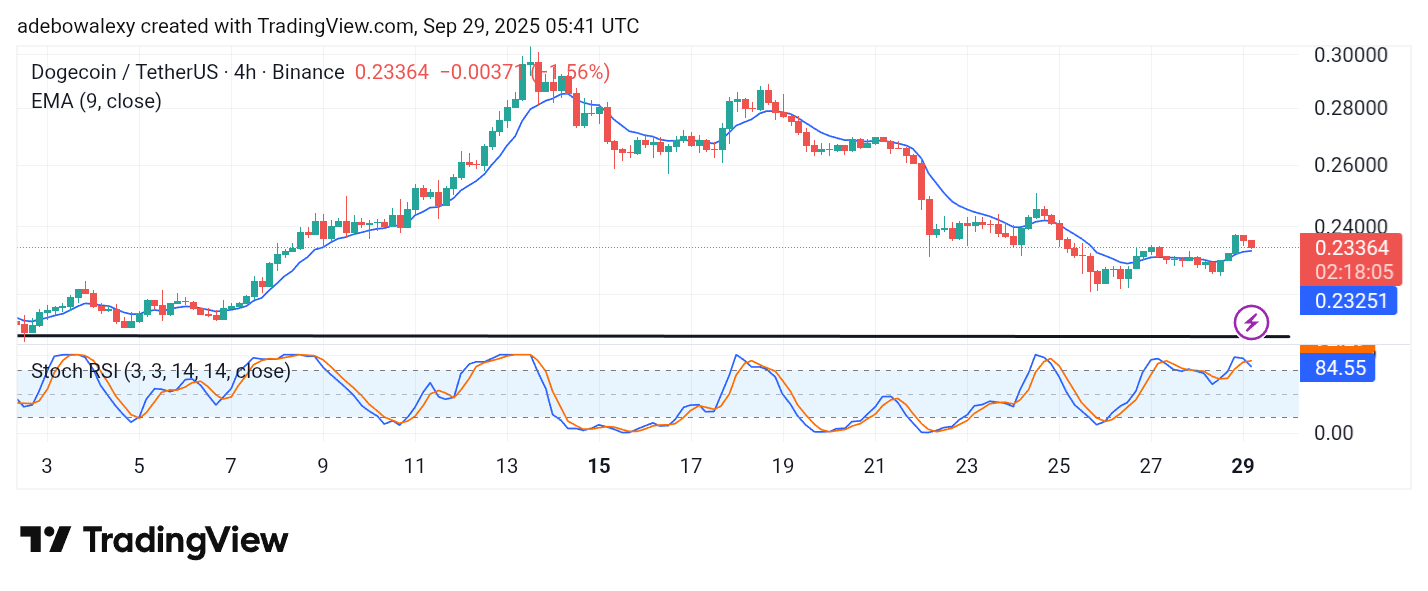Viewport: 1428px width, 591px height.
Task: Click the bold date label 29 on time axis
Action: (1243, 466)
